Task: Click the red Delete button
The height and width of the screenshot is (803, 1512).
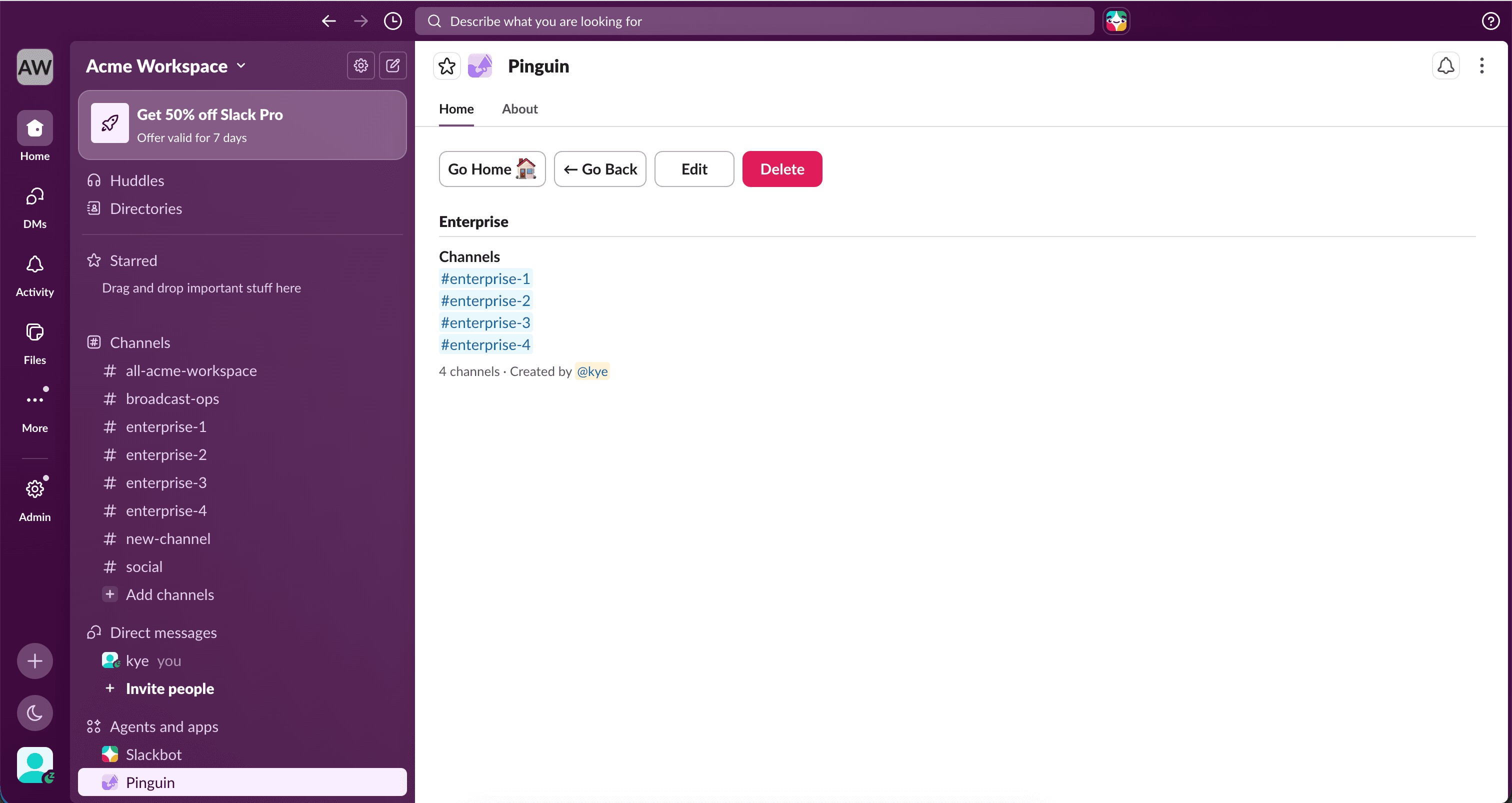Action: tap(782, 169)
